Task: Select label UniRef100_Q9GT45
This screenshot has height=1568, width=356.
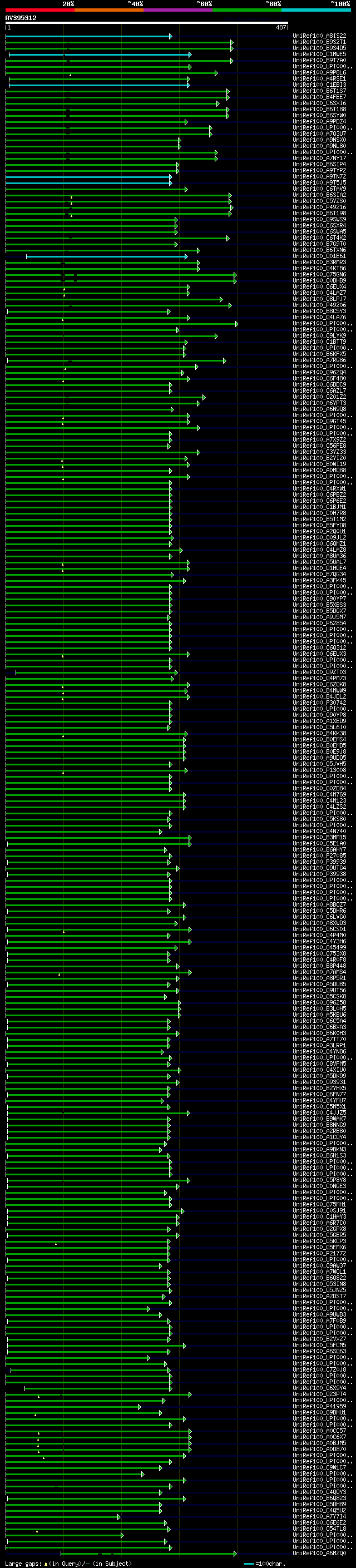Action: coord(319,421)
